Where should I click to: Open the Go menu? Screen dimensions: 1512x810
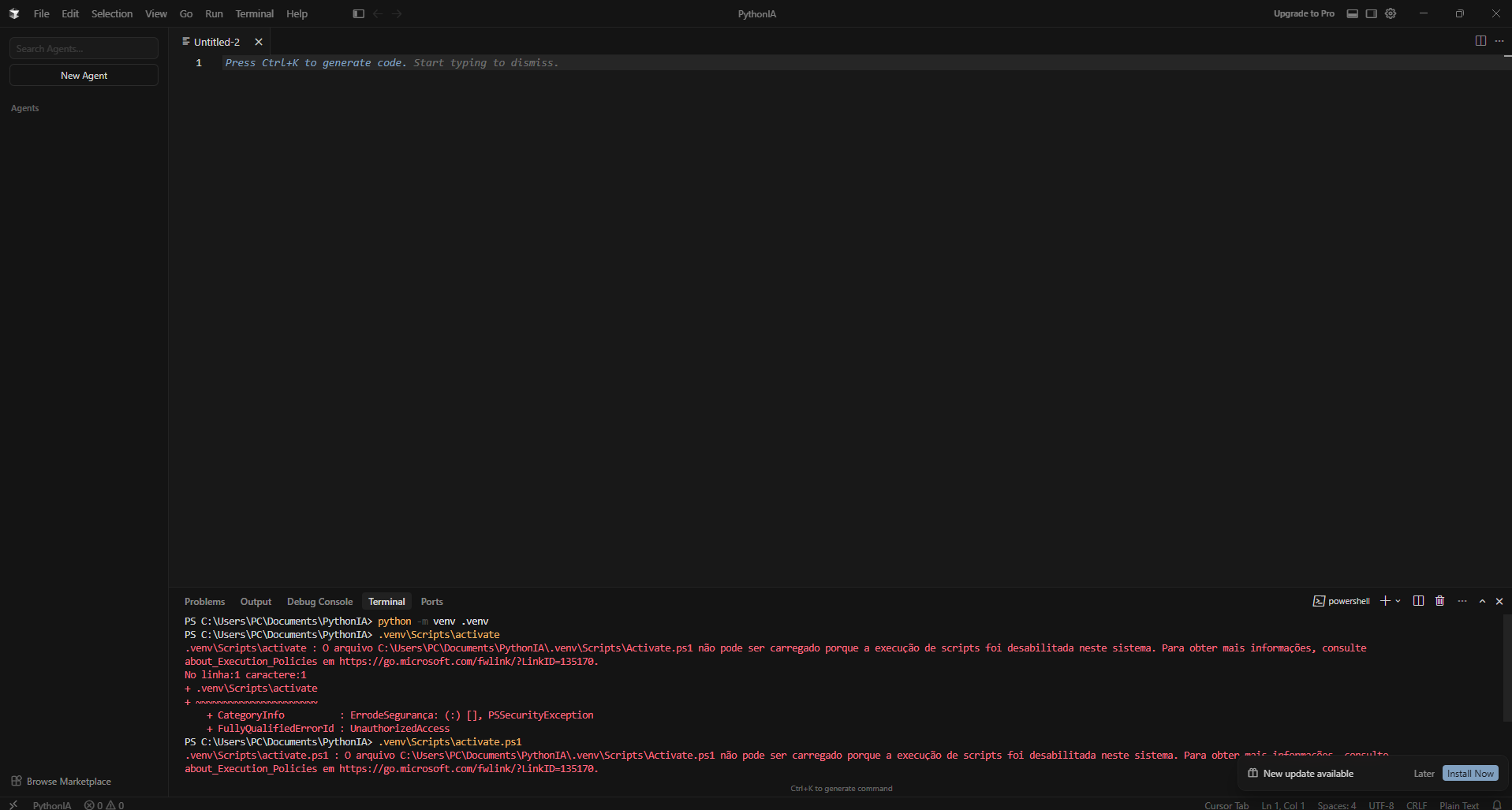click(x=186, y=13)
